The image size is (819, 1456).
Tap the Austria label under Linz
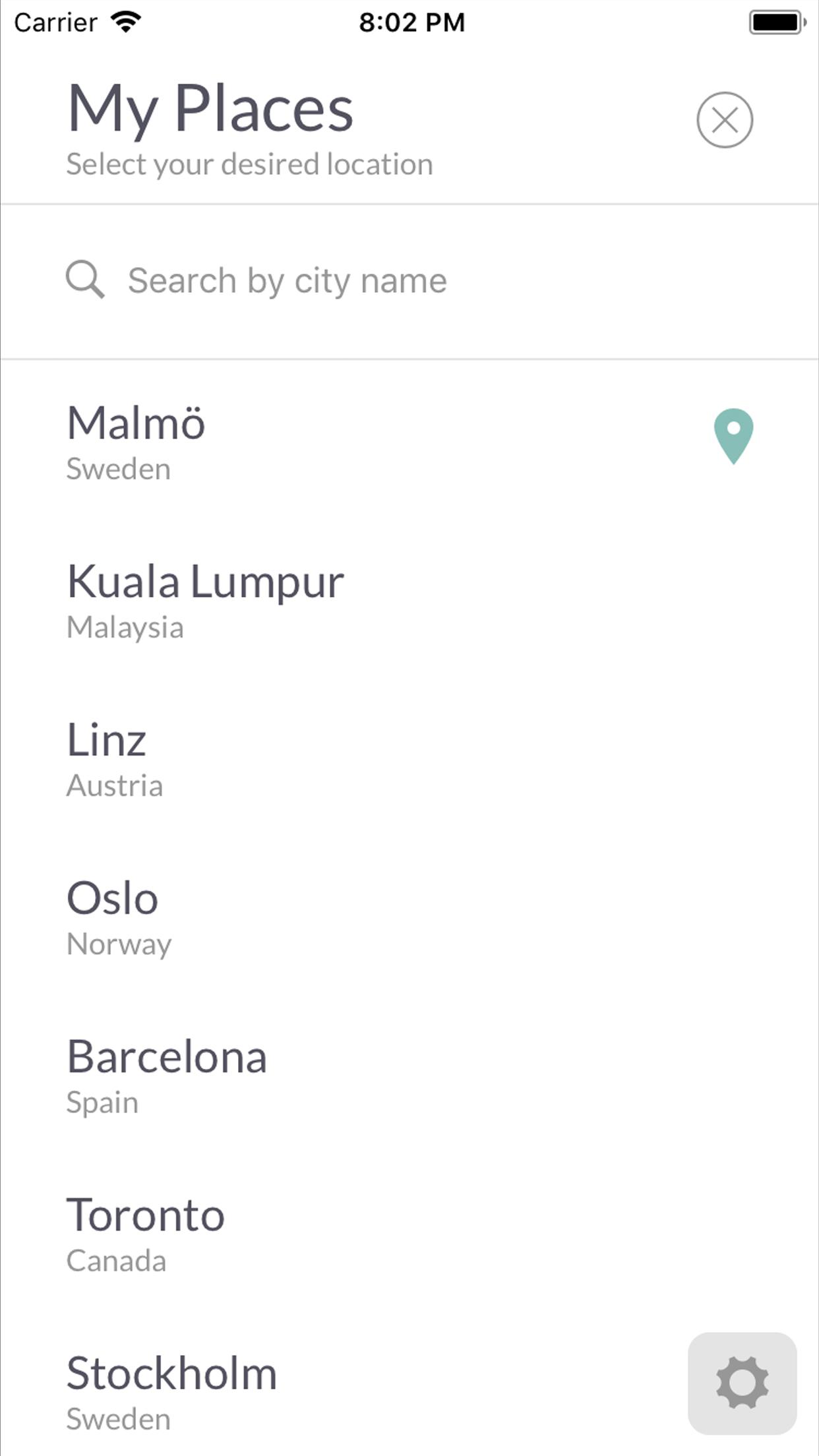tap(115, 786)
